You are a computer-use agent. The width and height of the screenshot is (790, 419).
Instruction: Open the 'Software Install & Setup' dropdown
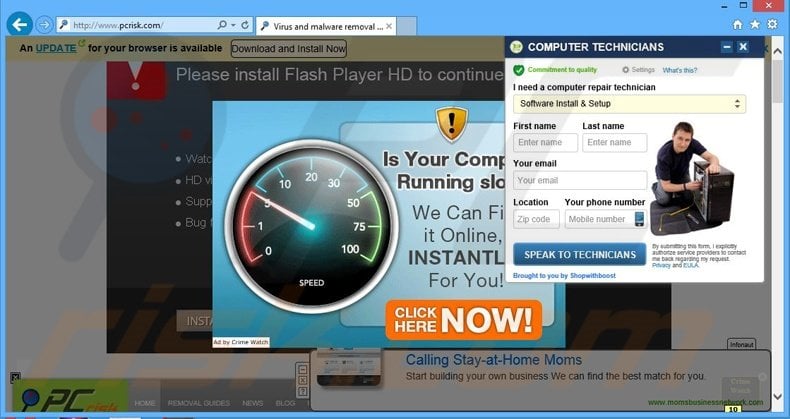pos(629,104)
